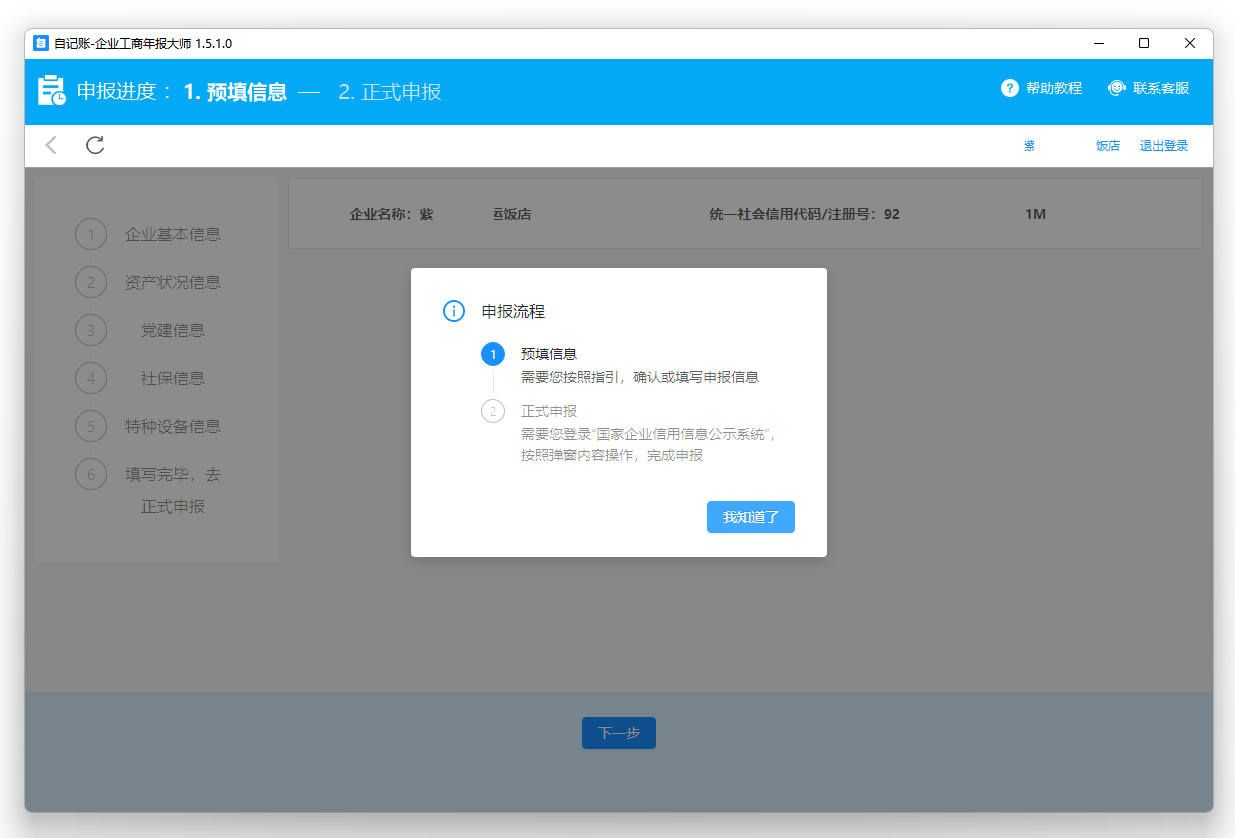Open 特种设备信息 step

[x=172, y=427]
